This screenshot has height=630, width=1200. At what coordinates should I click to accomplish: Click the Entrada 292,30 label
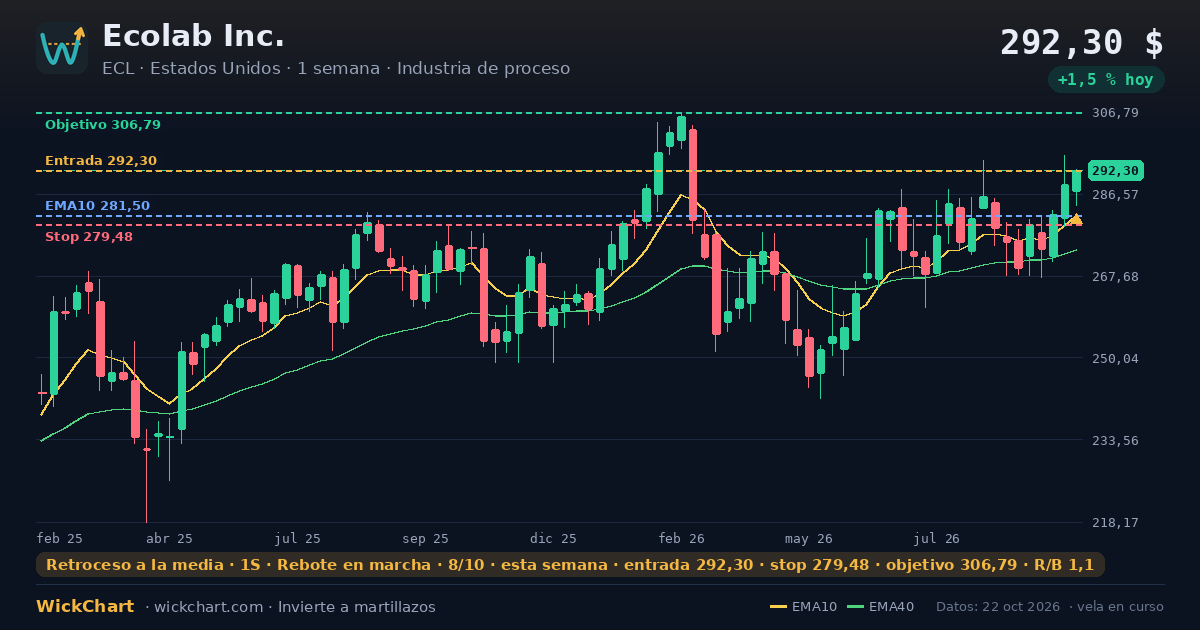click(x=101, y=161)
